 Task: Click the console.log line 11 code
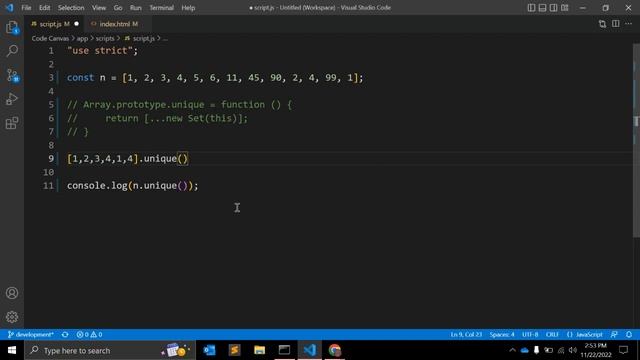[133, 186]
